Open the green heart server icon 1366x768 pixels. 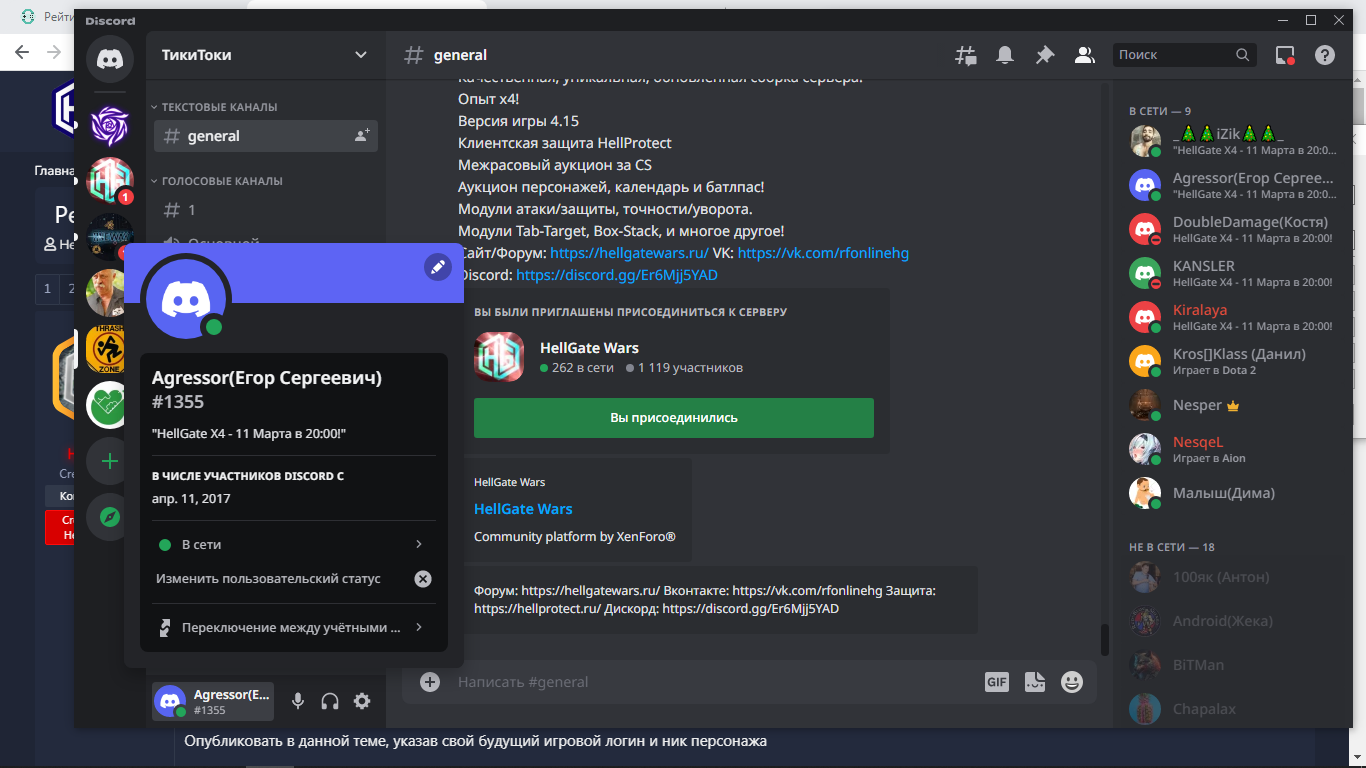(106, 404)
